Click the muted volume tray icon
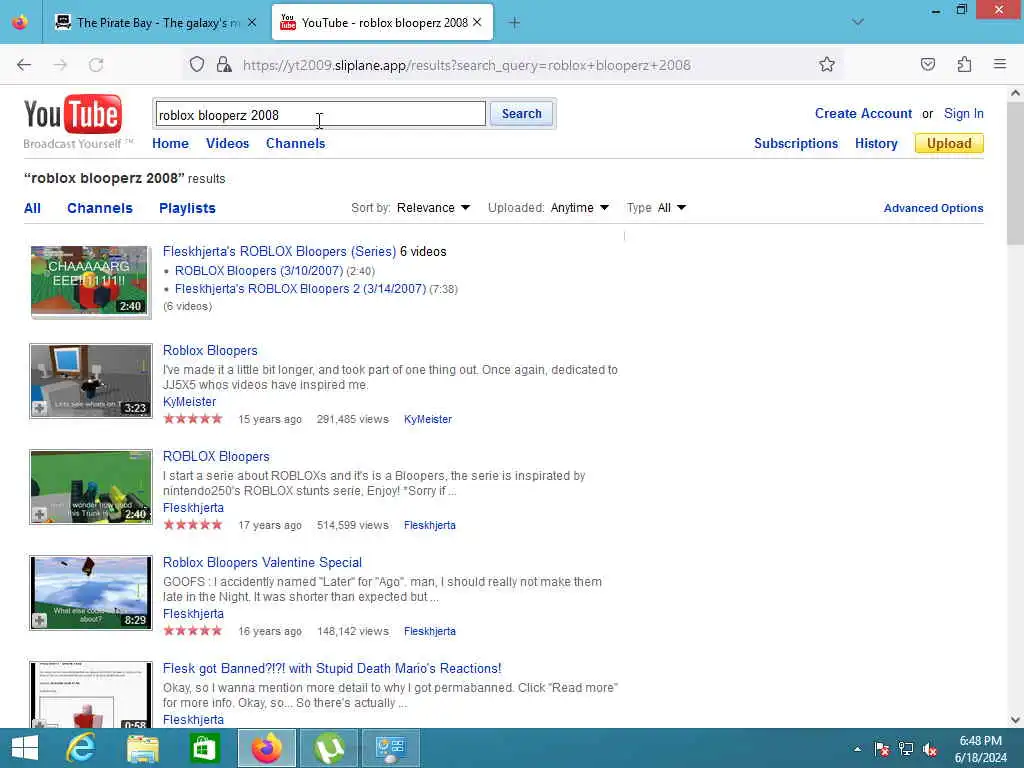 [x=930, y=749]
